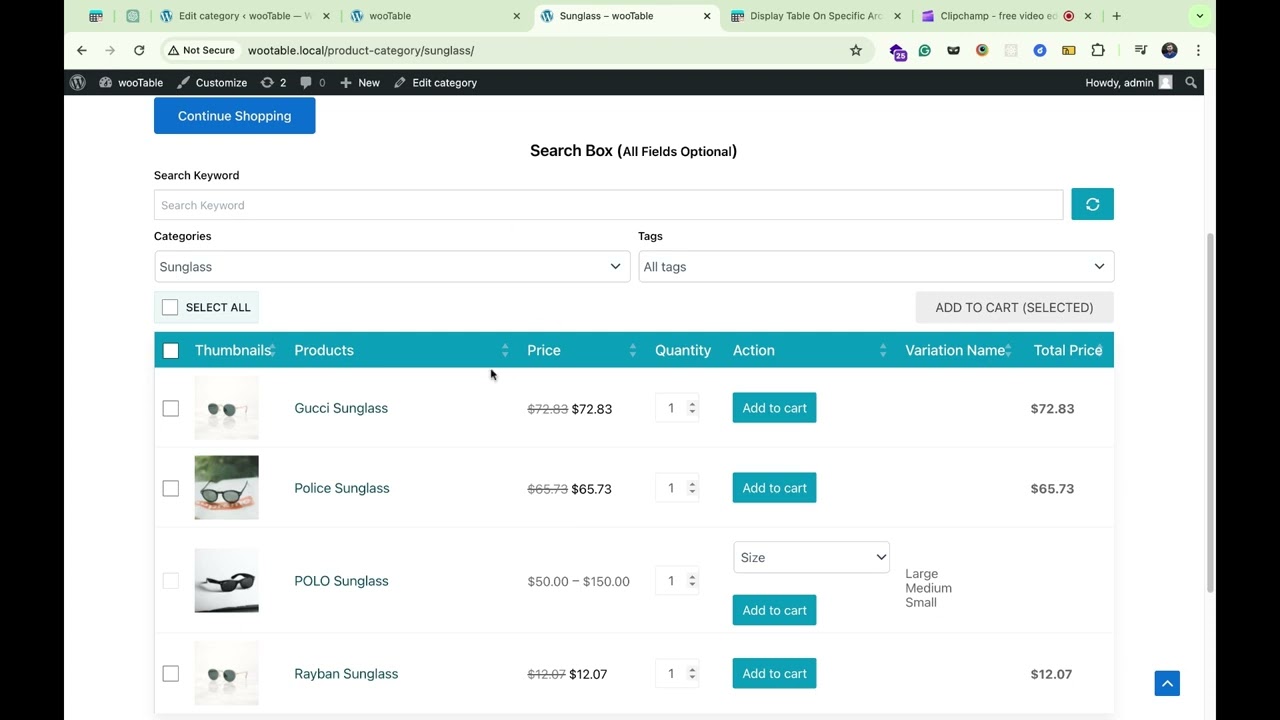The height and width of the screenshot is (720, 1280).
Task: Switch to the Edit category browser tab
Action: pyautogui.click(x=244, y=16)
